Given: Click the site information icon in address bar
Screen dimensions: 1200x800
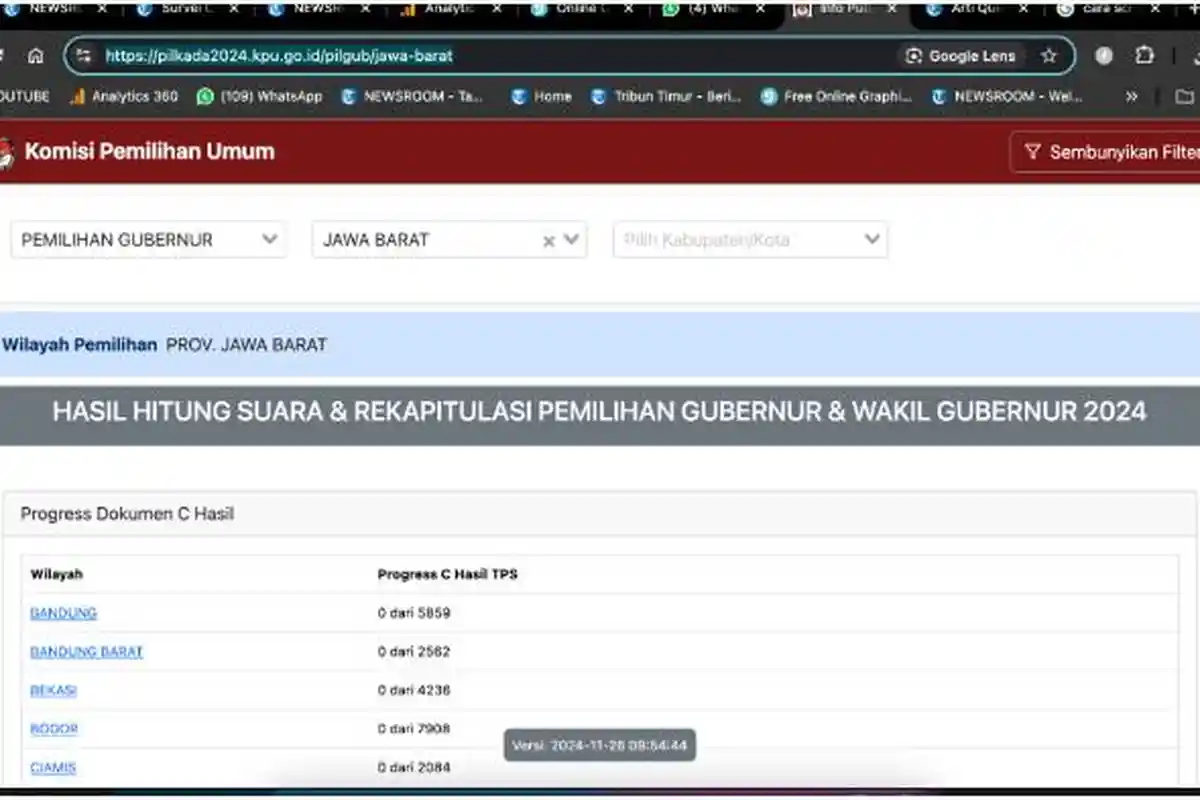Looking at the screenshot, I should point(84,56).
